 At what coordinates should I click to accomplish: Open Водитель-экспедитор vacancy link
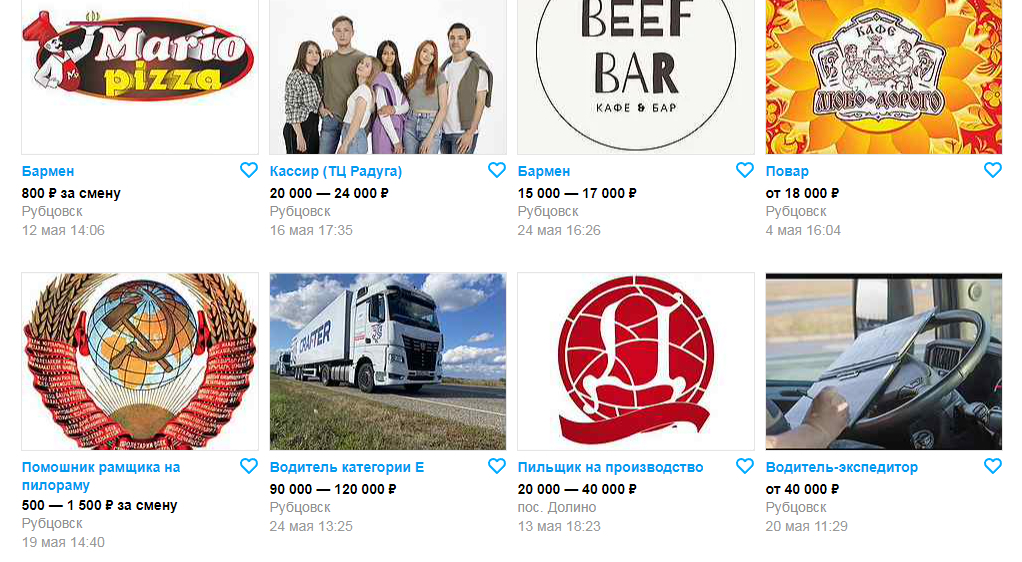click(x=841, y=467)
